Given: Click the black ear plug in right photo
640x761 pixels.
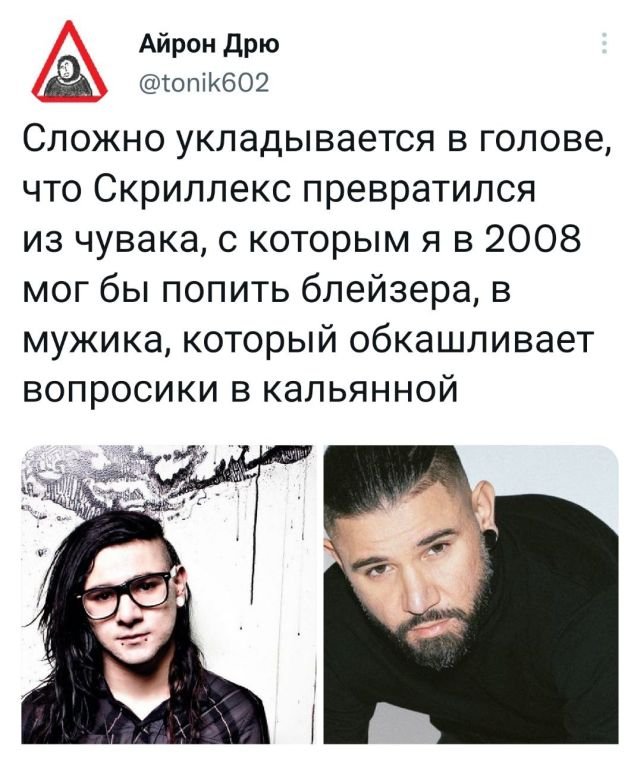Looking at the screenshot, I should (490, 537).
